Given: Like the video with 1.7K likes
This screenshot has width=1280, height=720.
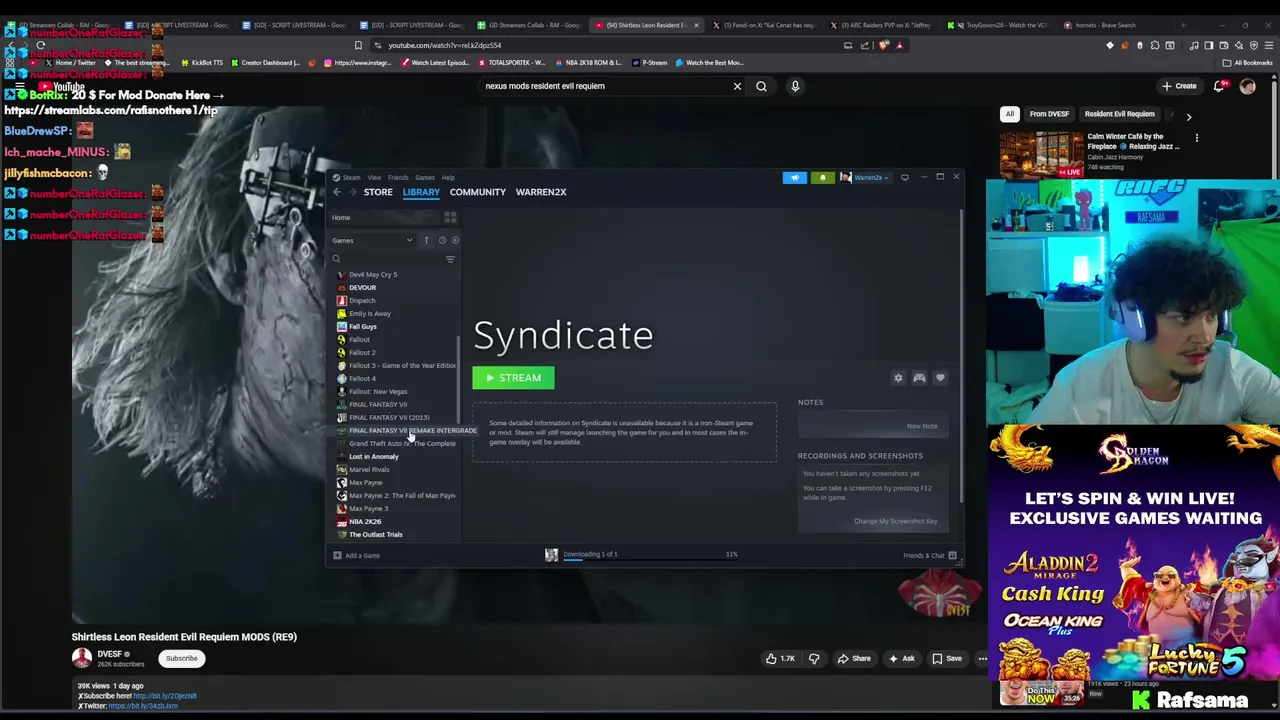Looking at the screenshot, I should pyautogui.click(x=779, y=658).
